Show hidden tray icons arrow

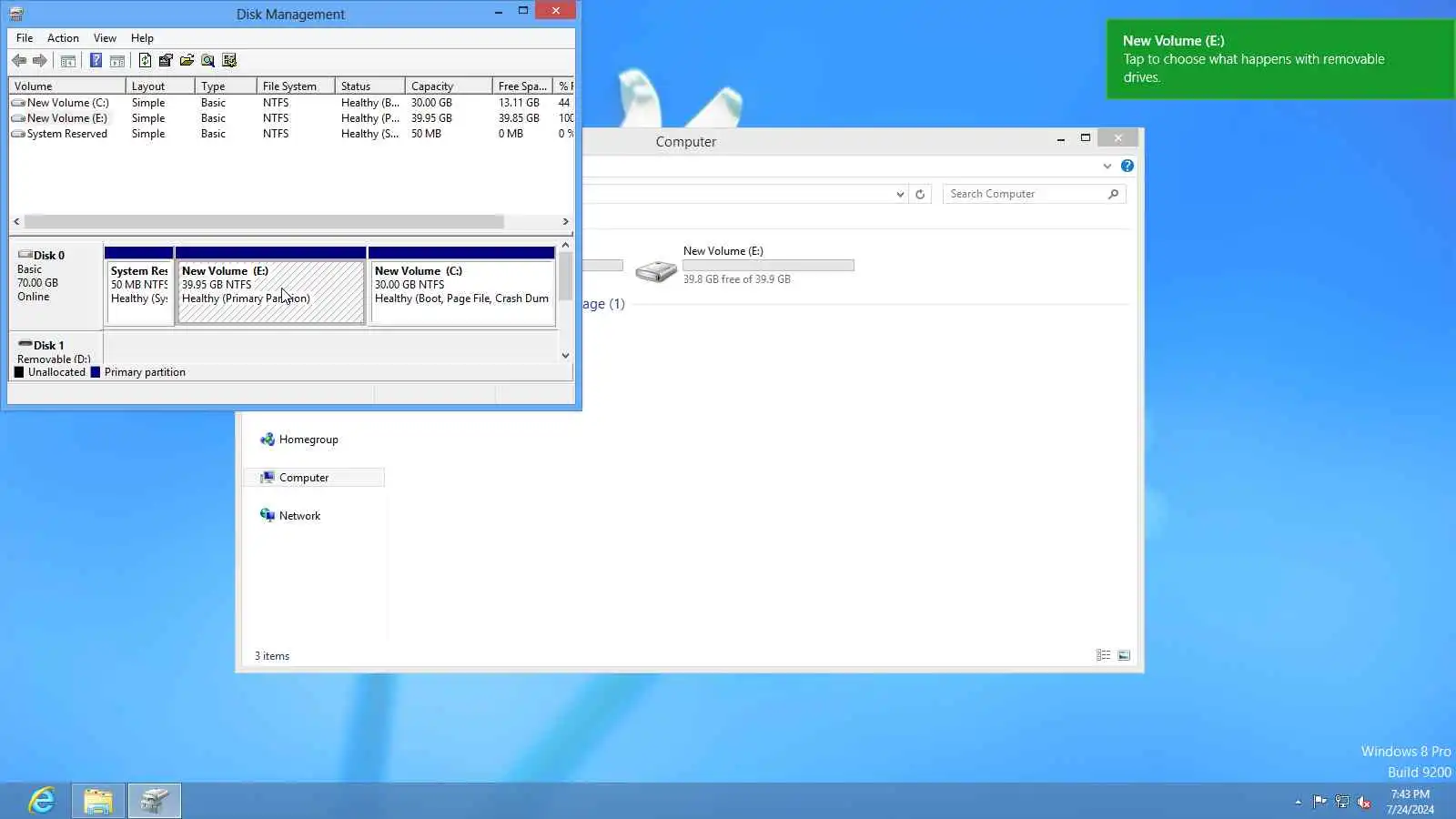pos(1299,802)
